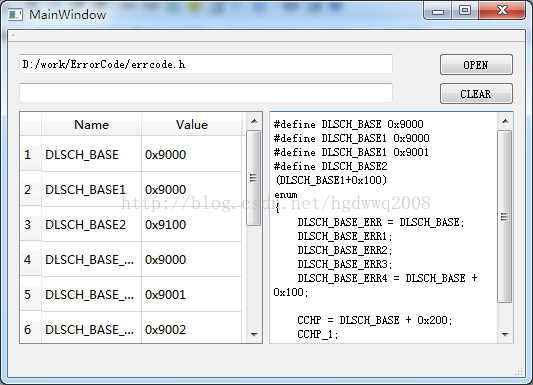The width and height of the screenshot is (533, 385).
Task: Click the 'CCHP = DLSCH_BASE + 0x200;' line
Action: (x=375, y=320)
